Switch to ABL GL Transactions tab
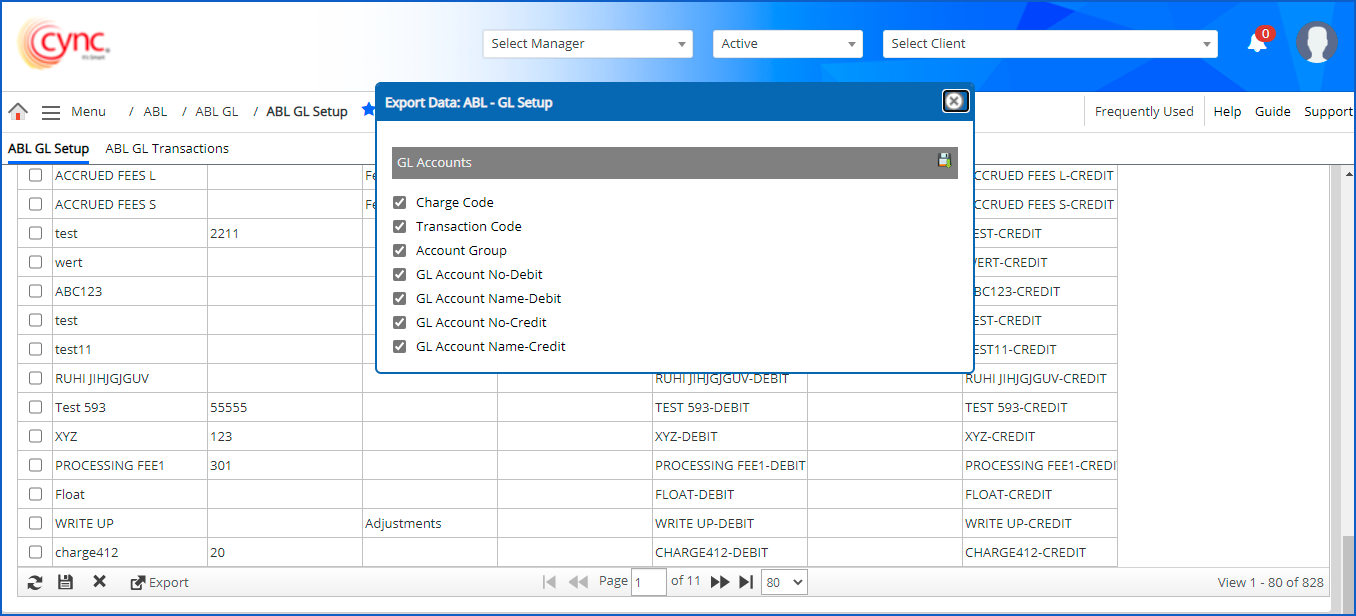The width and height of the screenshot is (1356, 616). point(167,149)
